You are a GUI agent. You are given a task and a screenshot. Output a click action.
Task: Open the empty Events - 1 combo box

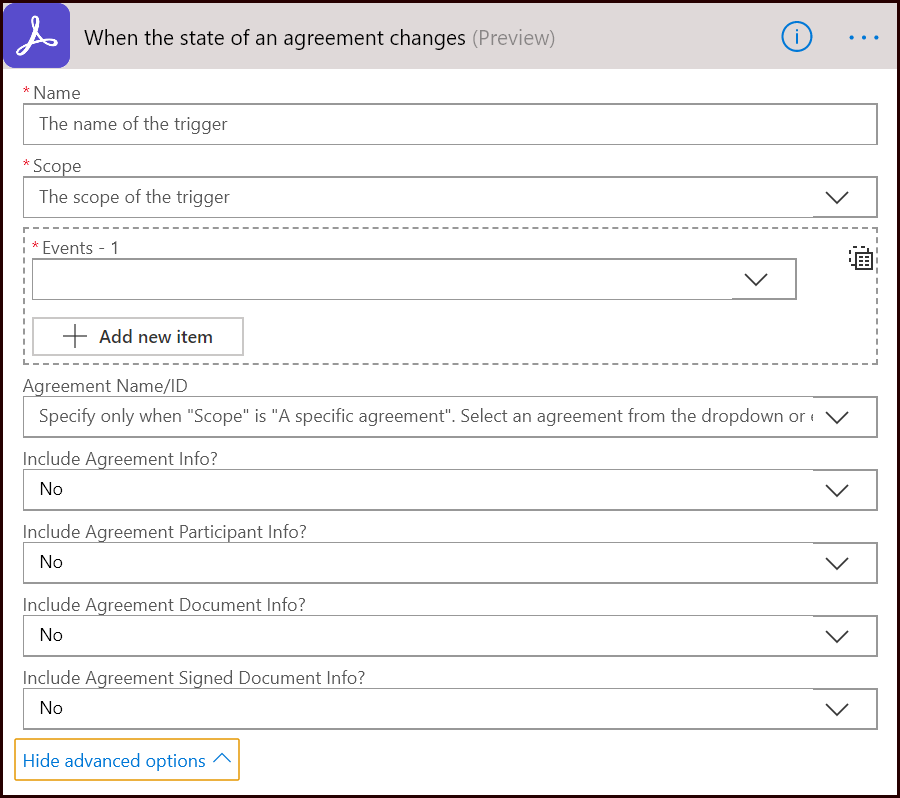(x=380, y=280)
